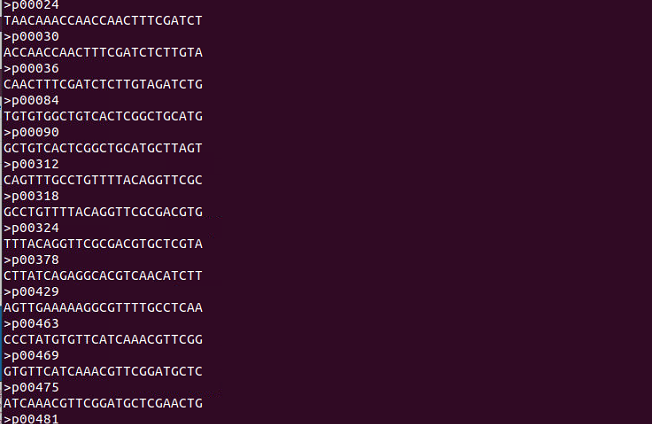This screenshot has height=424, width=652.
Task: Select the >p00090 identifier
Action: click(31, 132)
